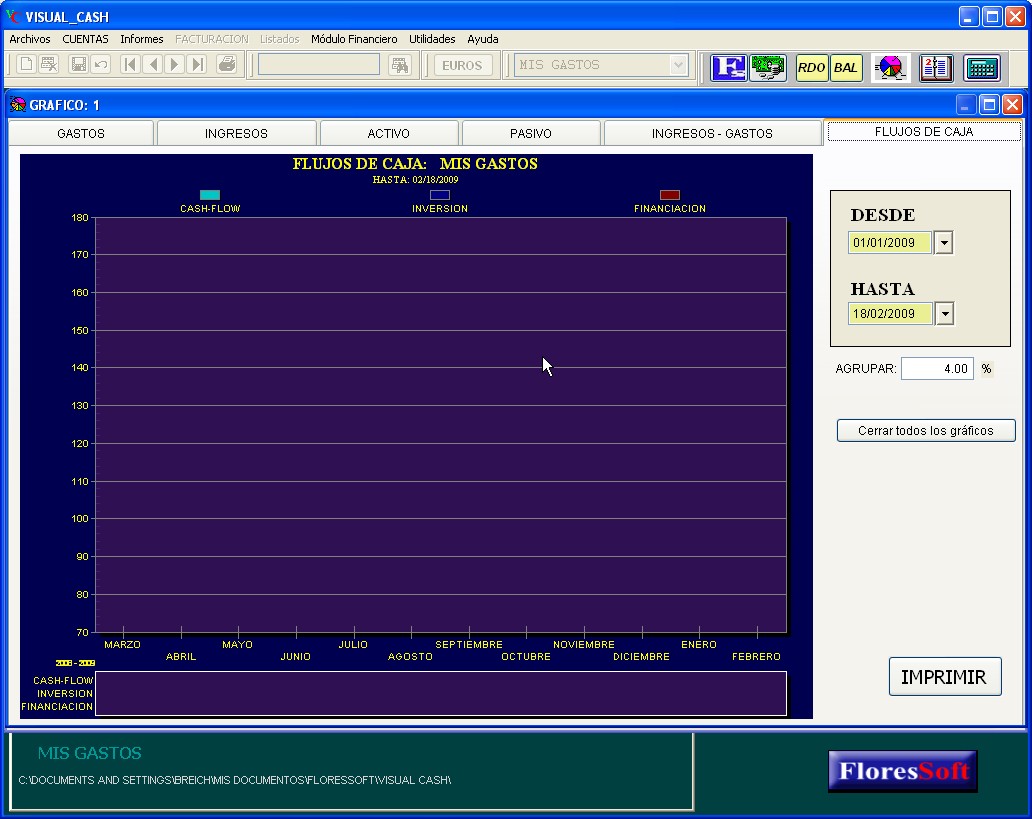This screenshot has width=1032, height=819.
Task: Click the CASH-FLOW legend color swatch
Action: point(210,195)
